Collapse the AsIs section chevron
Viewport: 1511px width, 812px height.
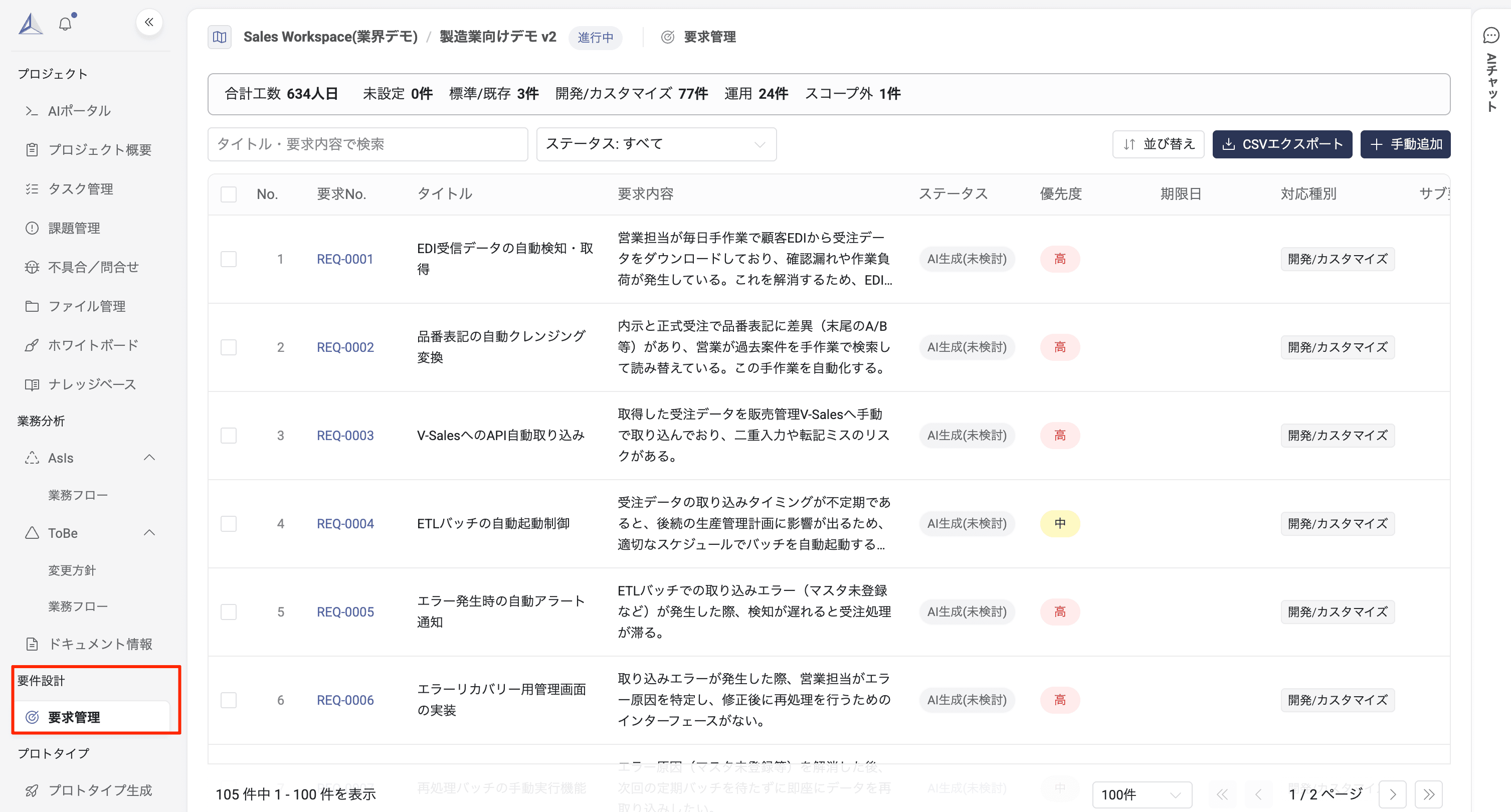pyautogui.click(x=149, y=458)
